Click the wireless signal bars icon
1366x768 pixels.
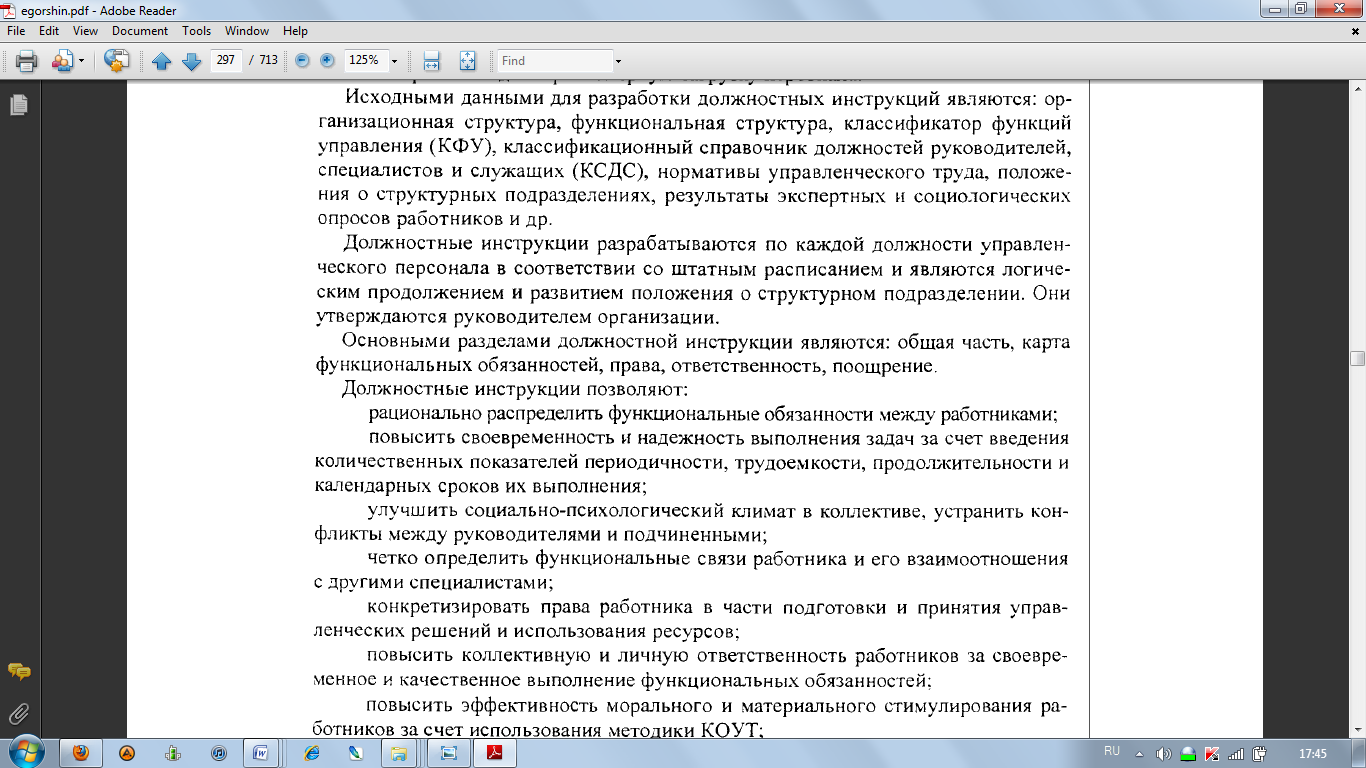click(x=1236, y=753)
